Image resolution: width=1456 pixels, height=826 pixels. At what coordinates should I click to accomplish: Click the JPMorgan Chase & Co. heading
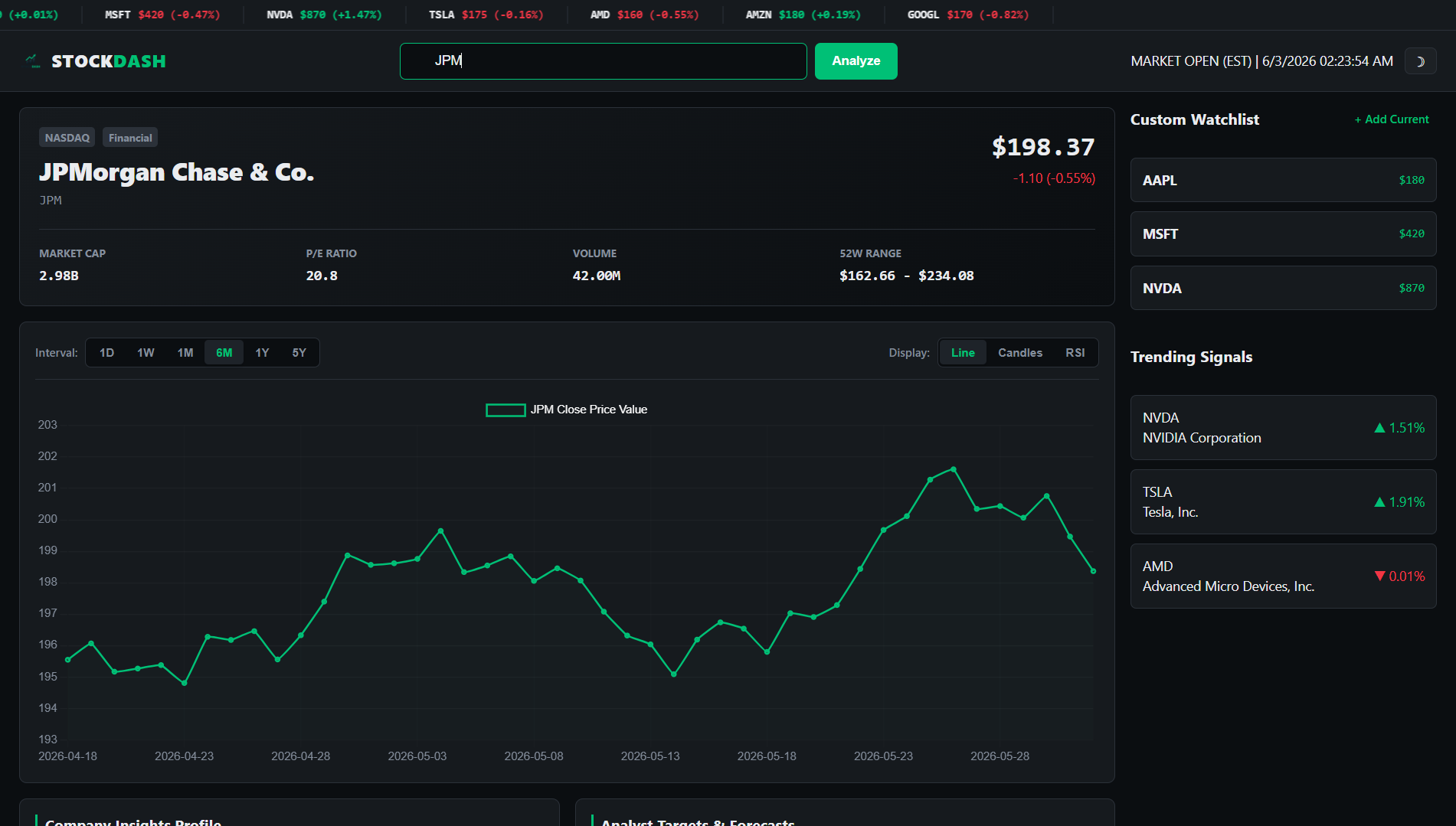pos(177,173)
